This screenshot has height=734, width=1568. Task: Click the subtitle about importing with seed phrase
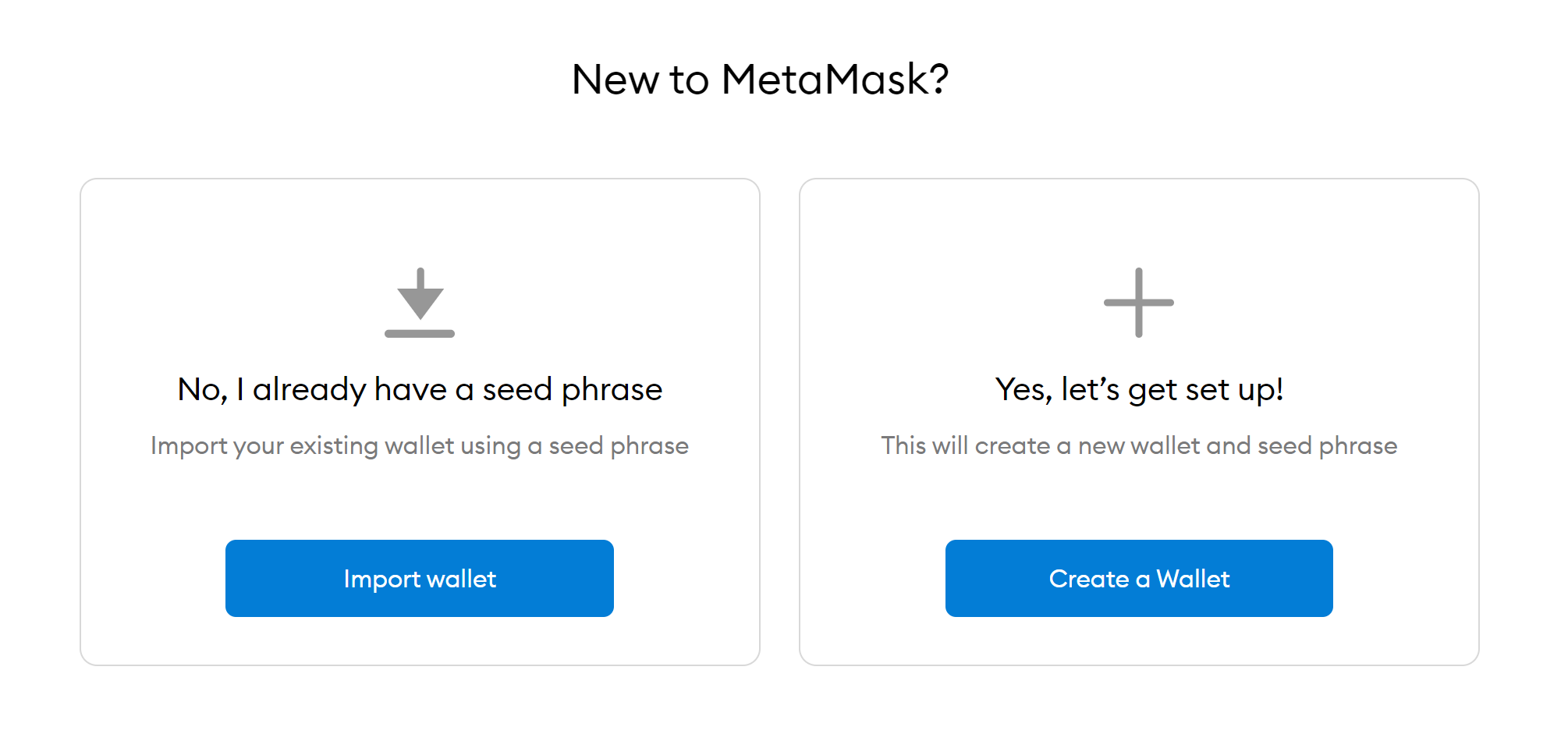420,445
